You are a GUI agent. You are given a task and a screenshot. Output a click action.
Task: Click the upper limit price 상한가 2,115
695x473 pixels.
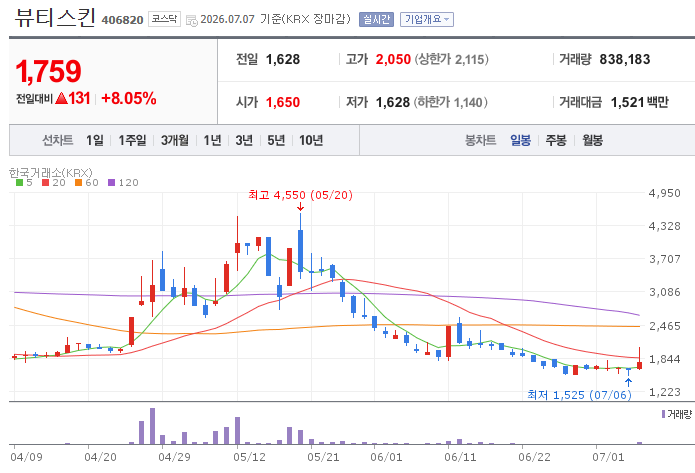[x=452, y=59]
